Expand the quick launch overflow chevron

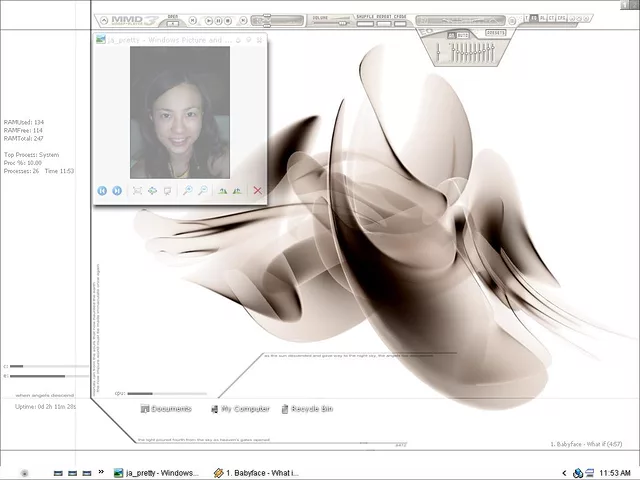(x=101, y=472)
